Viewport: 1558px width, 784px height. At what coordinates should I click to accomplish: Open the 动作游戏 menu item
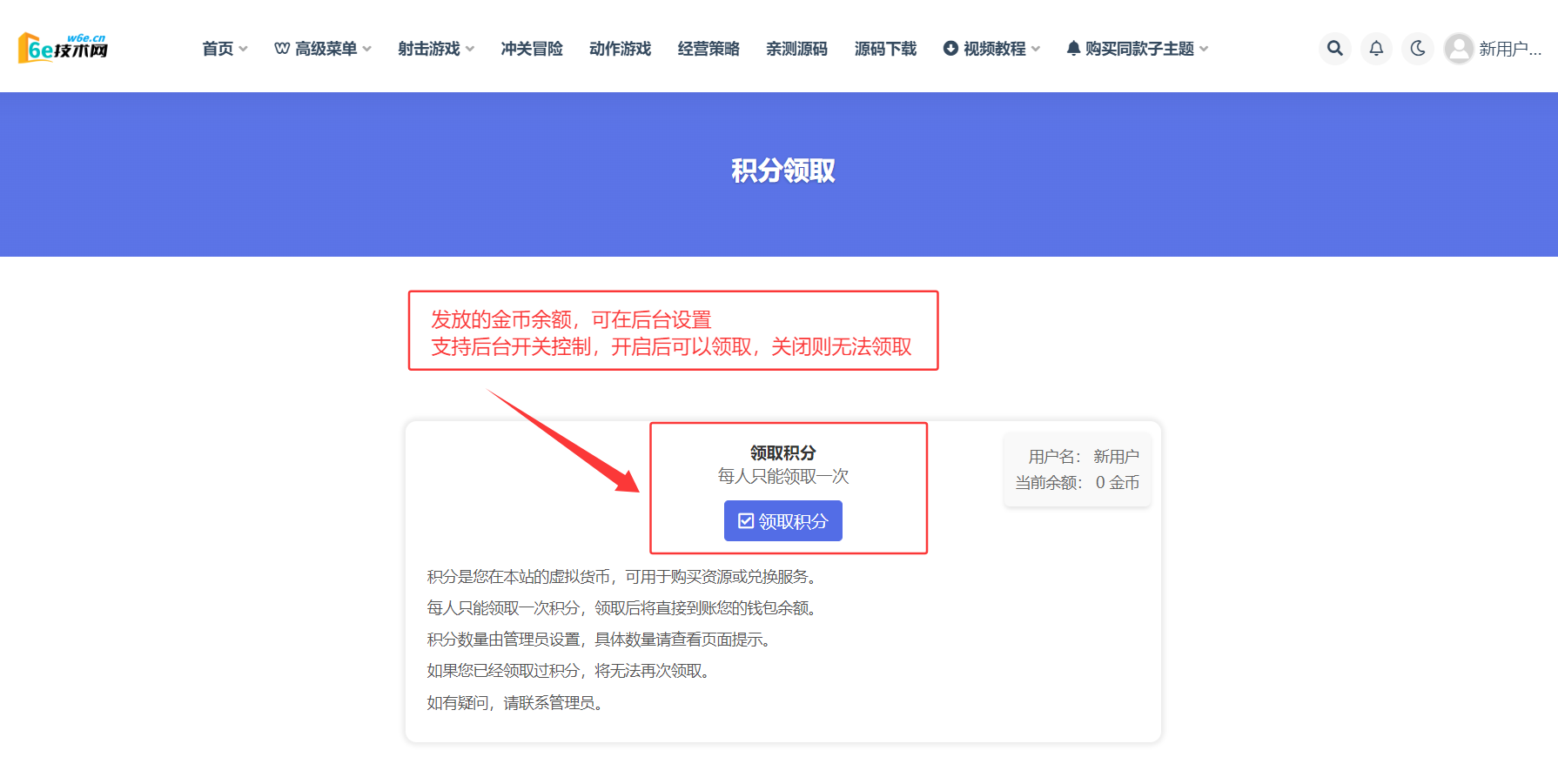pyautogui.click(x=620, y=49)
